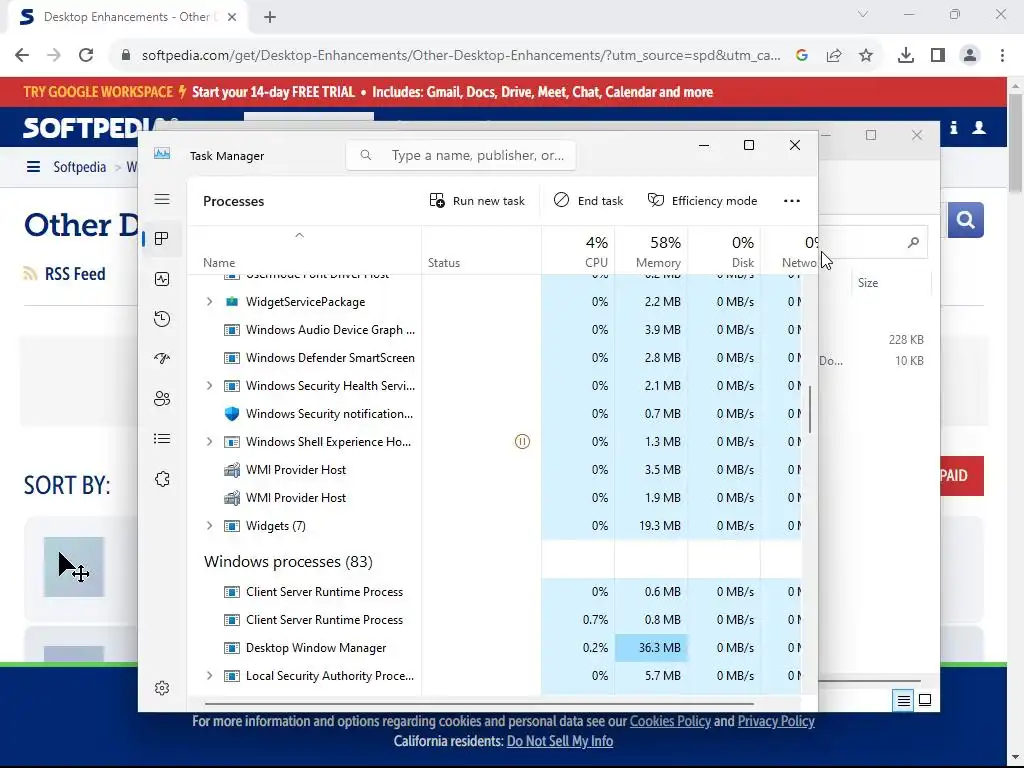The image size is (1024, 768).
Task: Open Task Manager hamburger navigation menu
Action: (x=162, y=199)
